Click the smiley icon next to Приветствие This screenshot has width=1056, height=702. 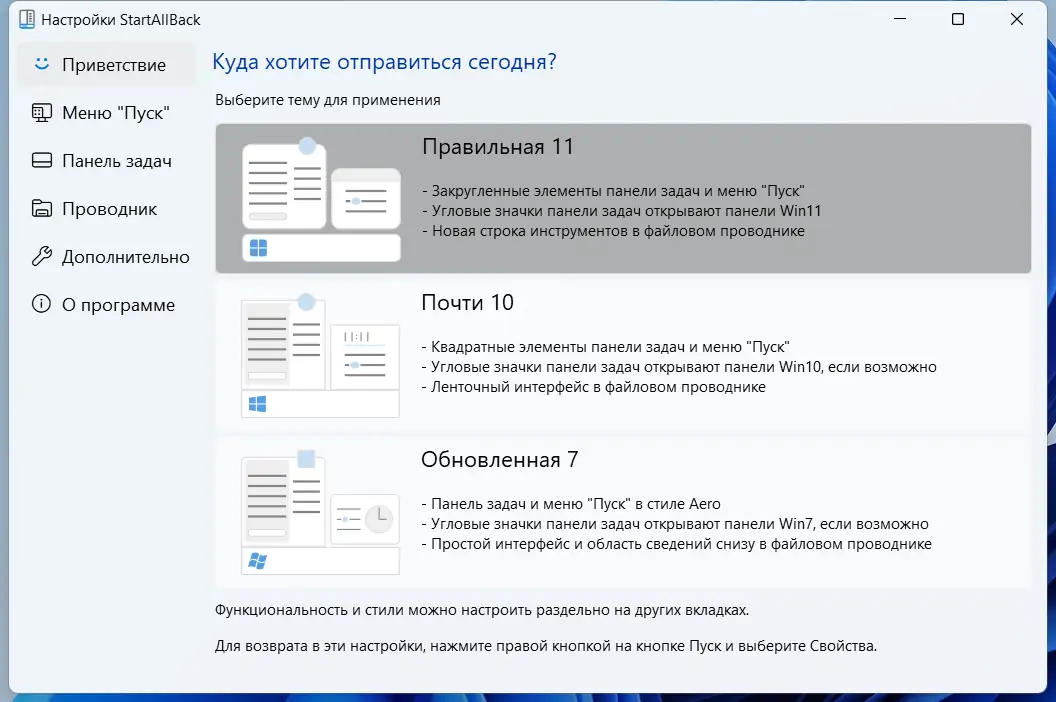tap(42, 64)
